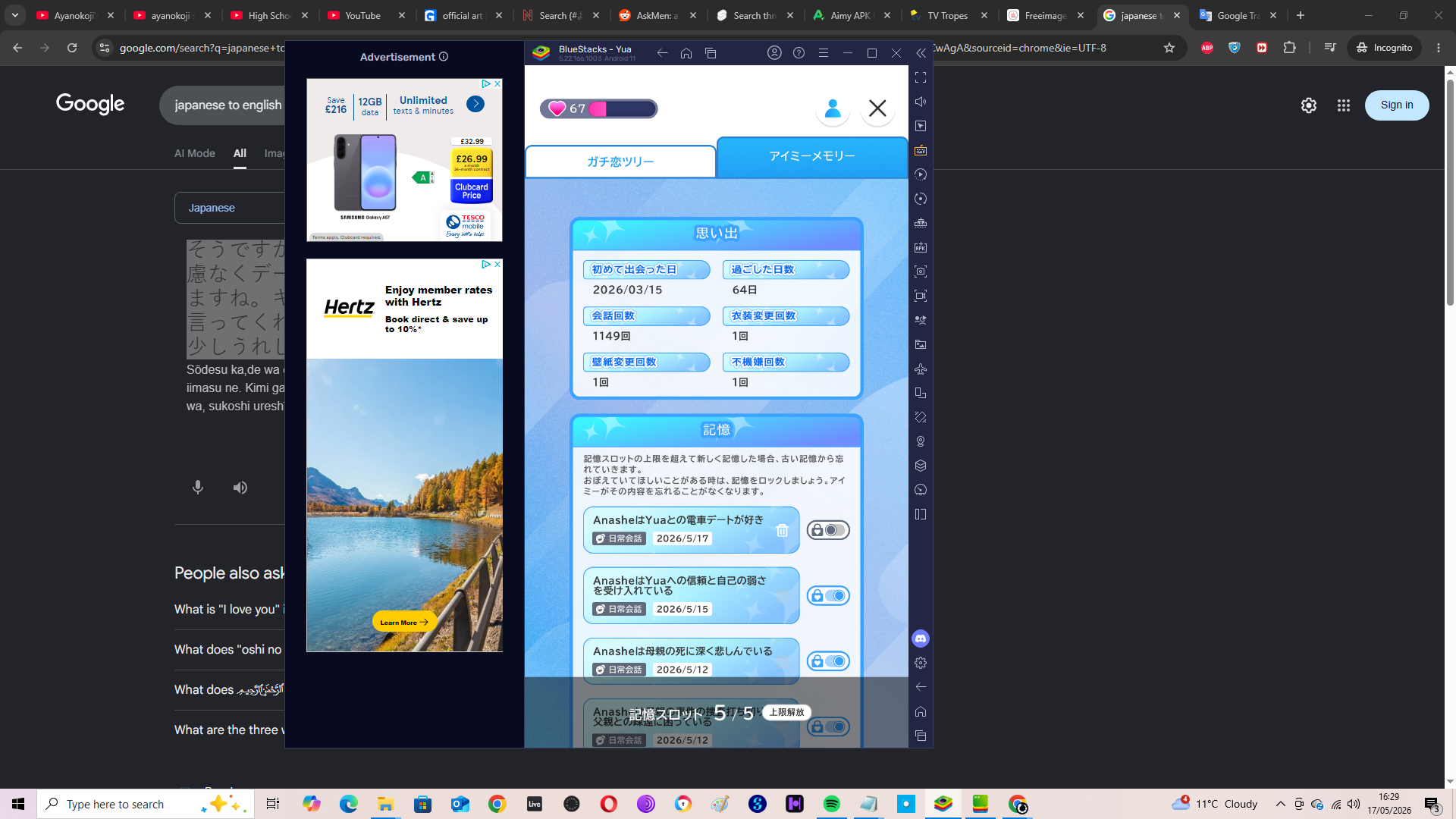This screenshot has height=819, width=1456.
Task: Open Chrome tab search dropdown arrow
Action: [x=15, y=15]
